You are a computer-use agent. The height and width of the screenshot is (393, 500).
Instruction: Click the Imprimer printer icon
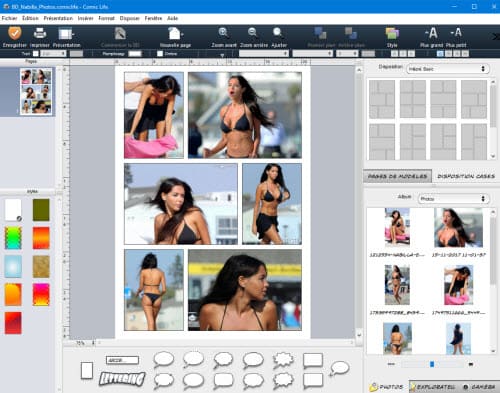point(40,33)
